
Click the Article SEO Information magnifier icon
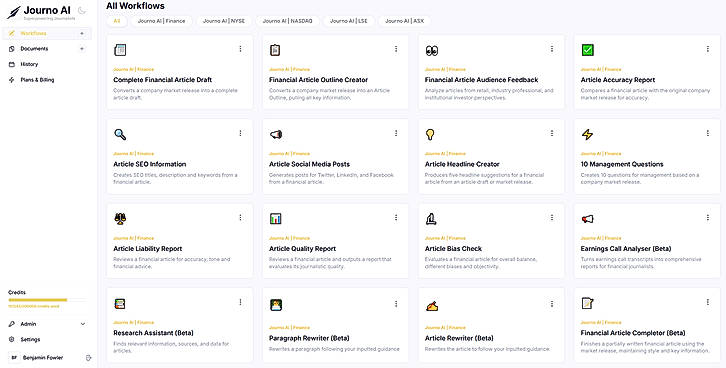[x=120, y=134]
